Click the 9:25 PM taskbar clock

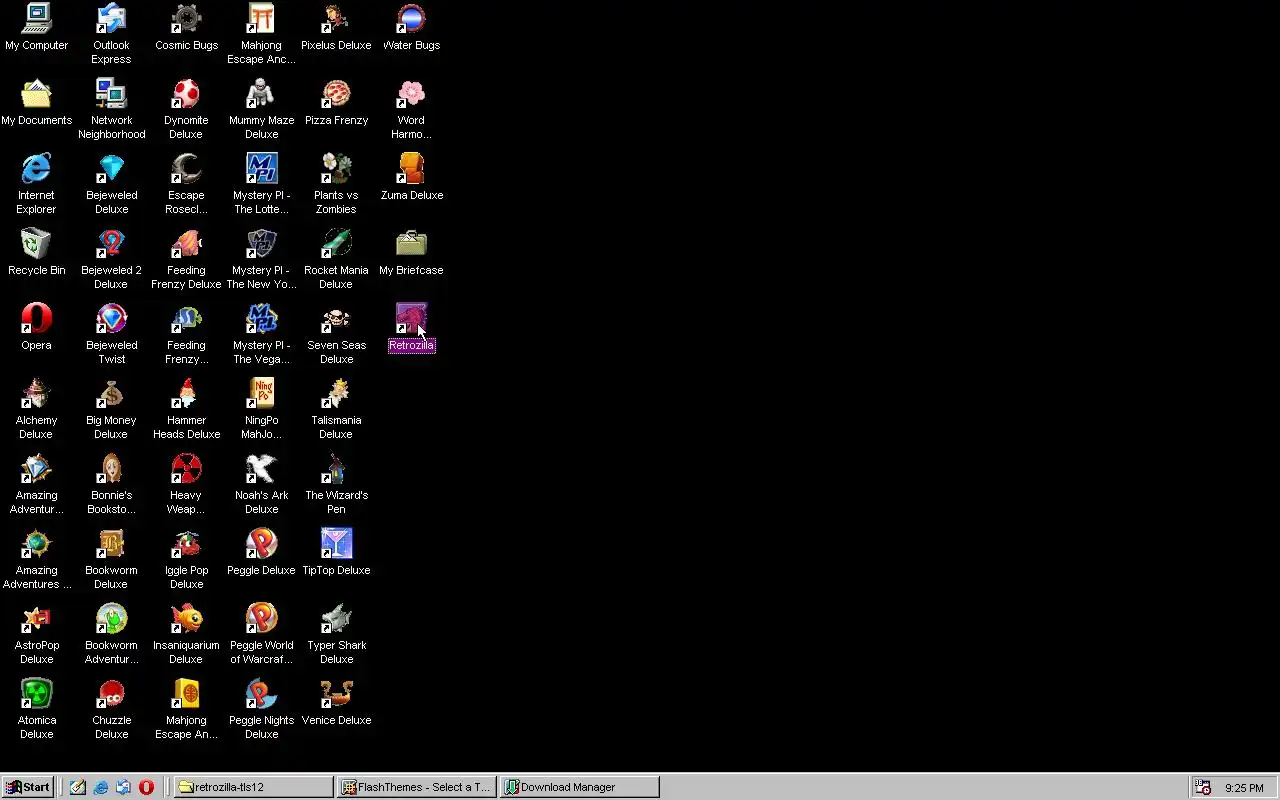point(1244,788)
